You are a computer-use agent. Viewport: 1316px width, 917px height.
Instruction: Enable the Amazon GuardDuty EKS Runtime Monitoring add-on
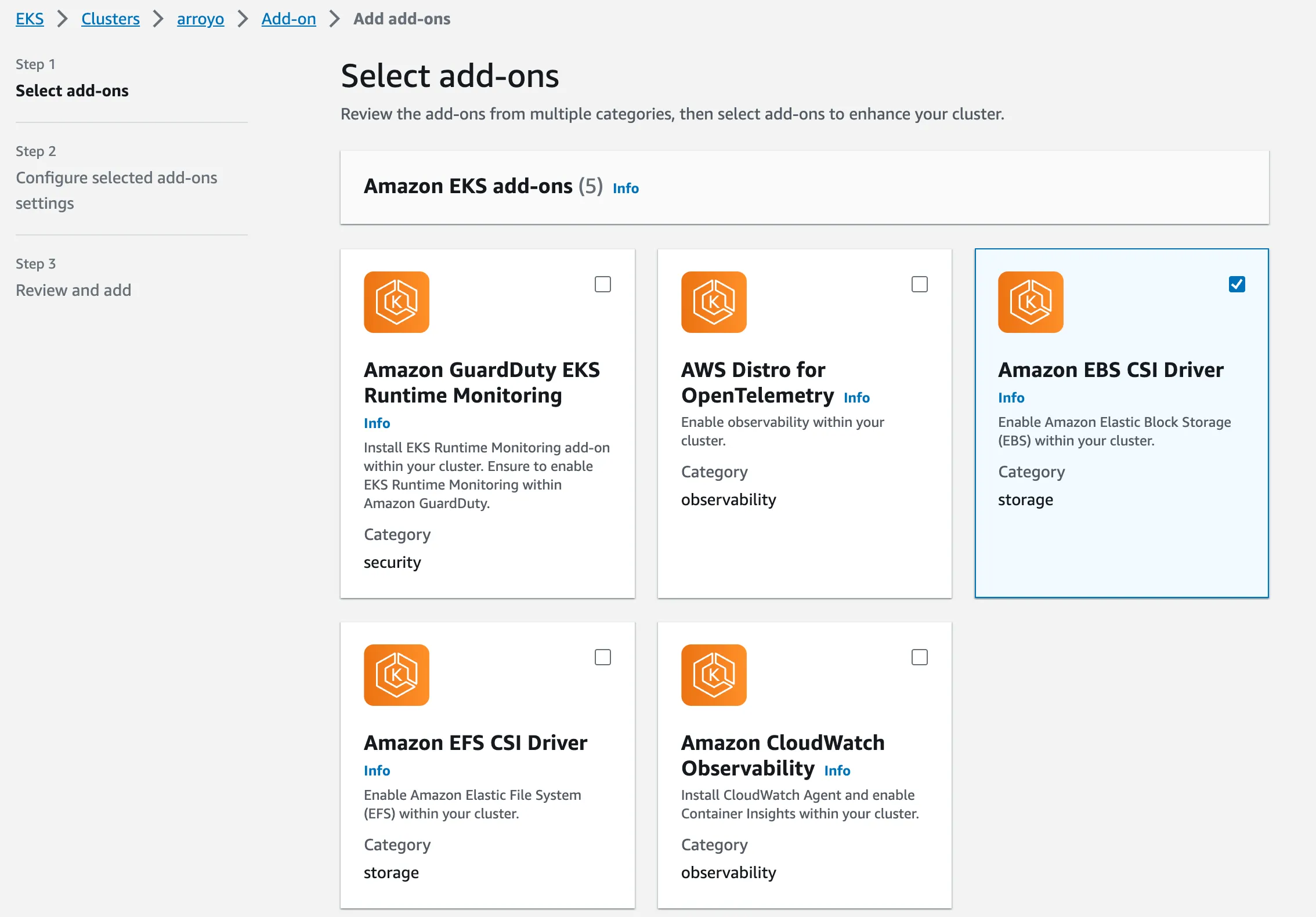(x=603, y=284)
